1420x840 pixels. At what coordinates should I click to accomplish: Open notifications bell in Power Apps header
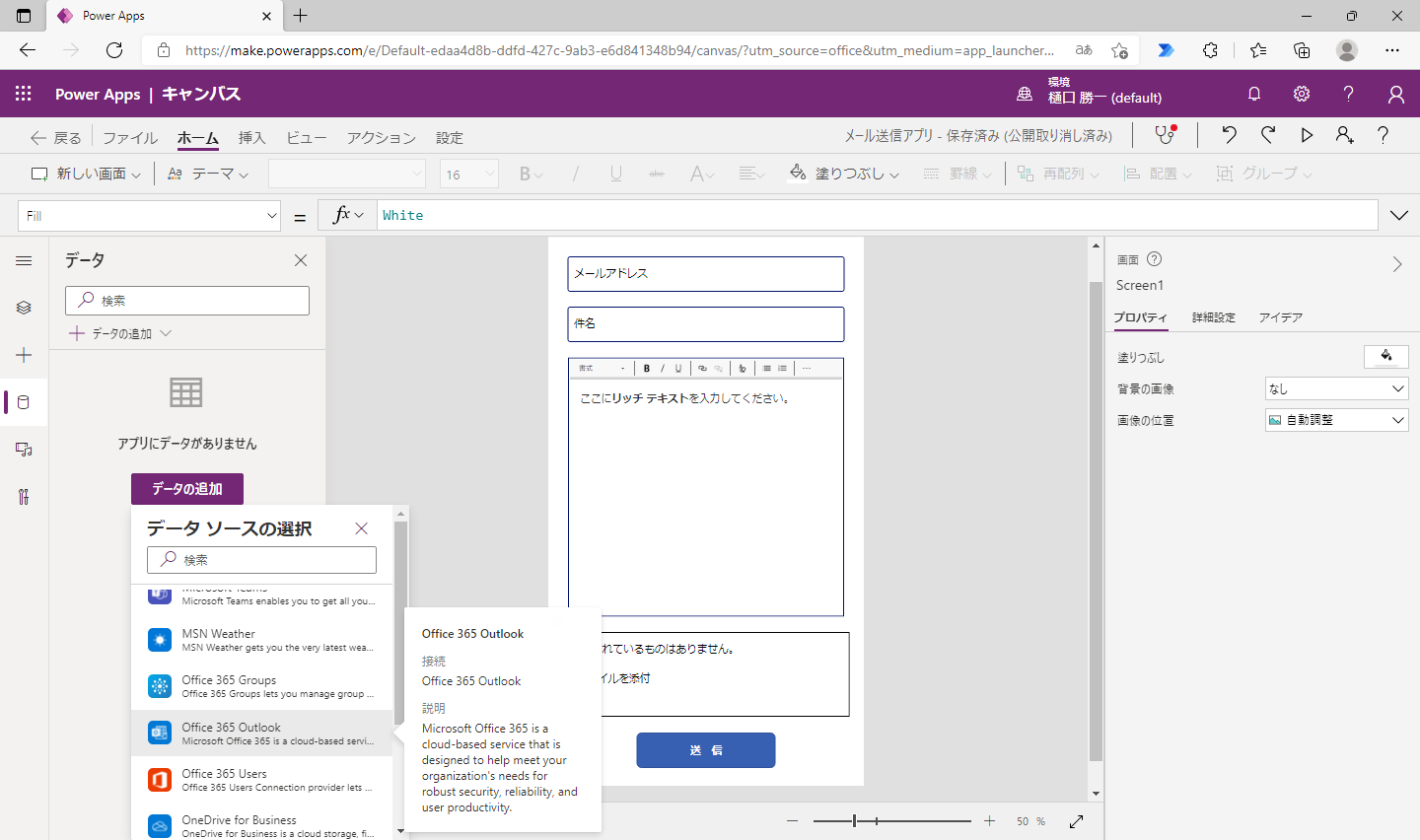[x=1254, y=94]
